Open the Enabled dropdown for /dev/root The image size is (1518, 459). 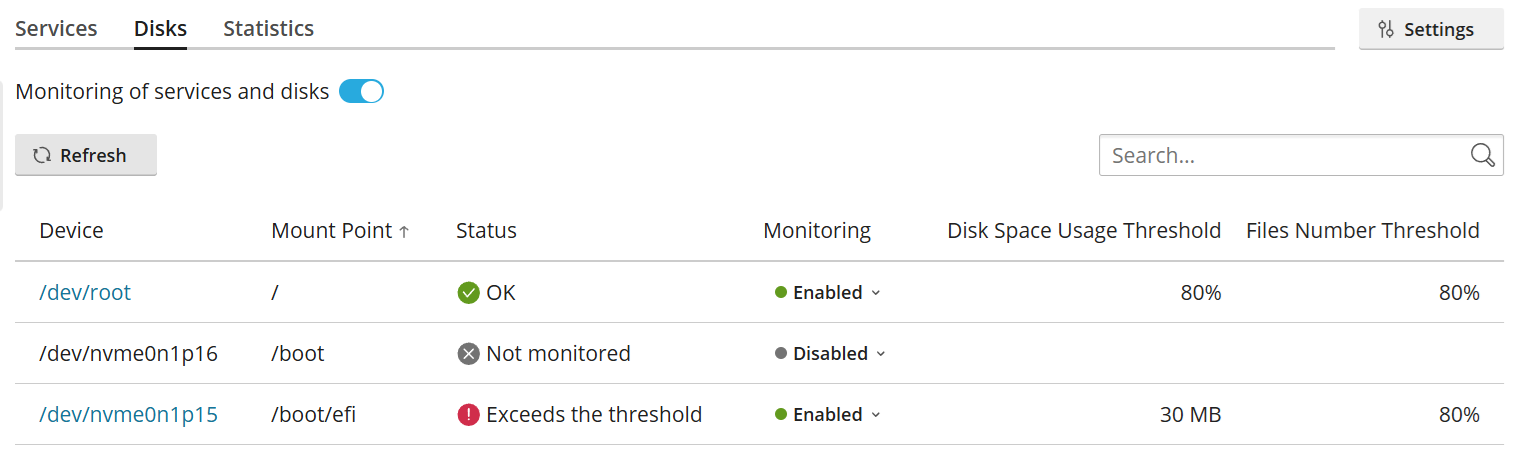click(x=828, y=293)
